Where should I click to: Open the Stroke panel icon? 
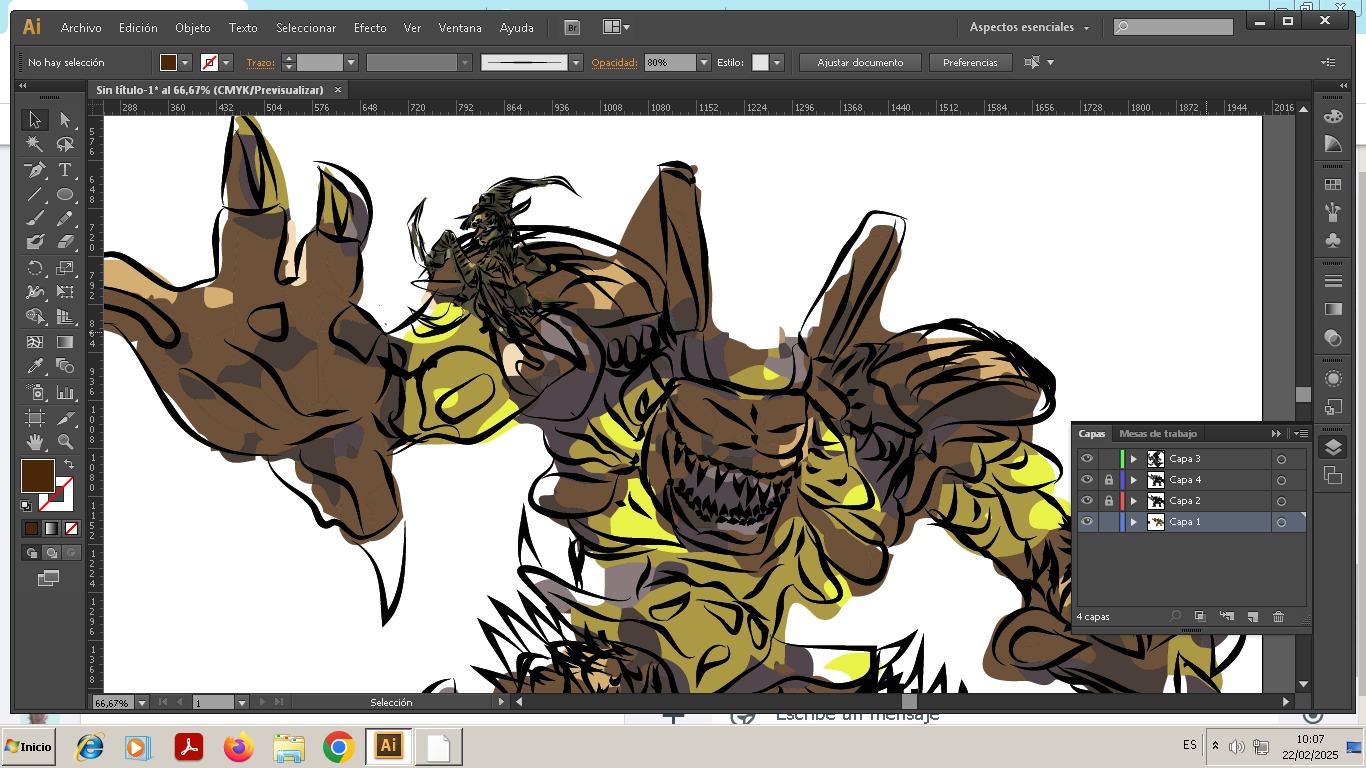(x=1332, y=281)
